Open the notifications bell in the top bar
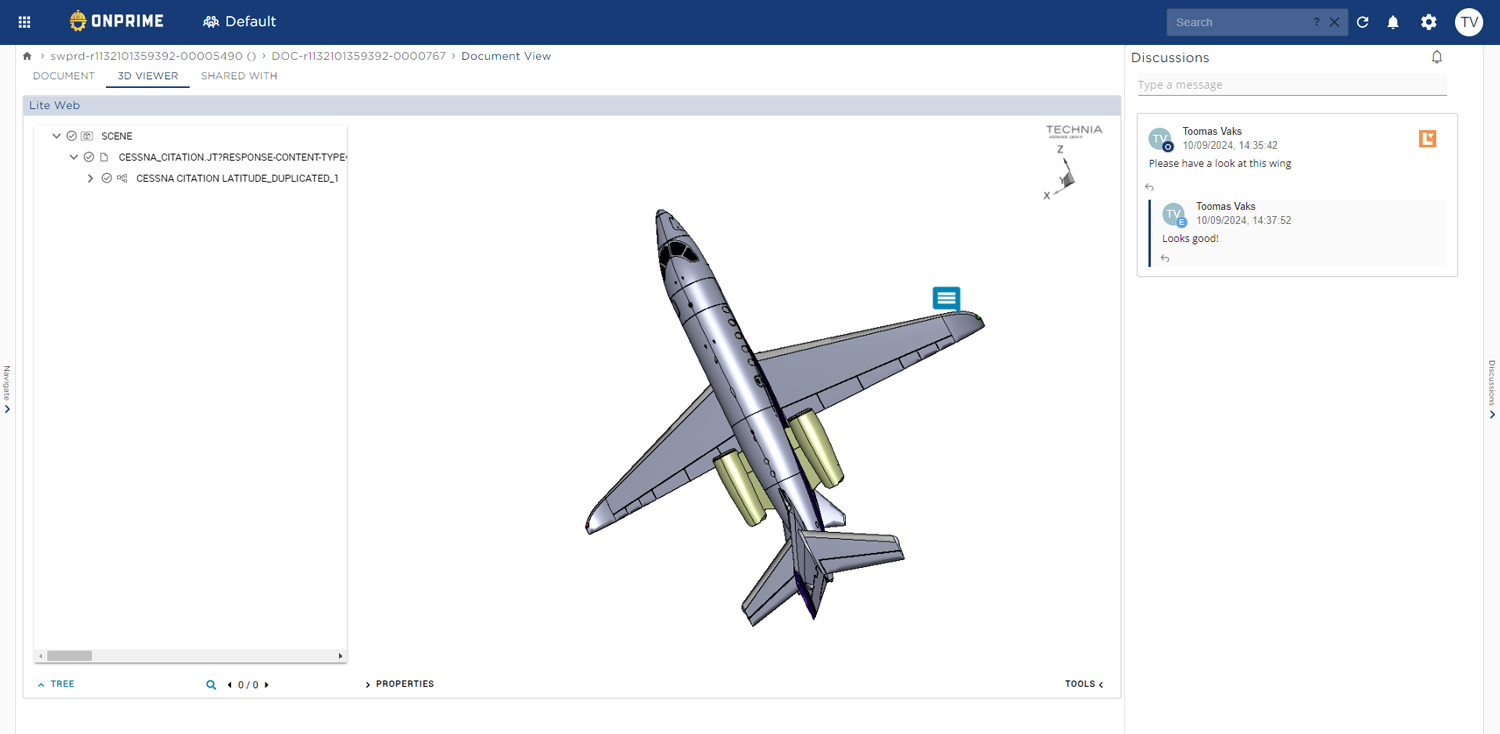Viewport: 1500px width, 734px height. coord(1393,22)
